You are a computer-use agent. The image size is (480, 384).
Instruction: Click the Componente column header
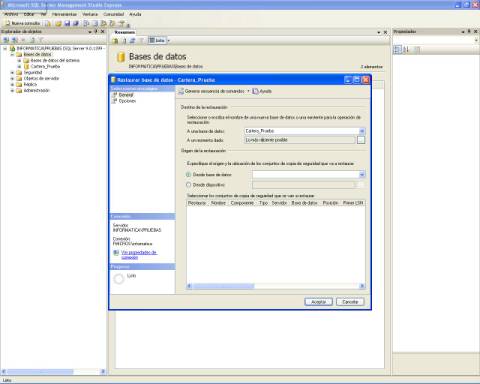point(242,203)
